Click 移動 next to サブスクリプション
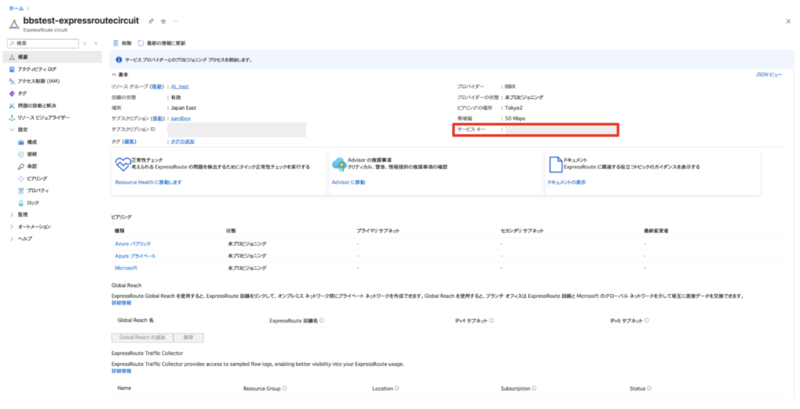This screenshot has height=409, width=800. click(157, 118)
